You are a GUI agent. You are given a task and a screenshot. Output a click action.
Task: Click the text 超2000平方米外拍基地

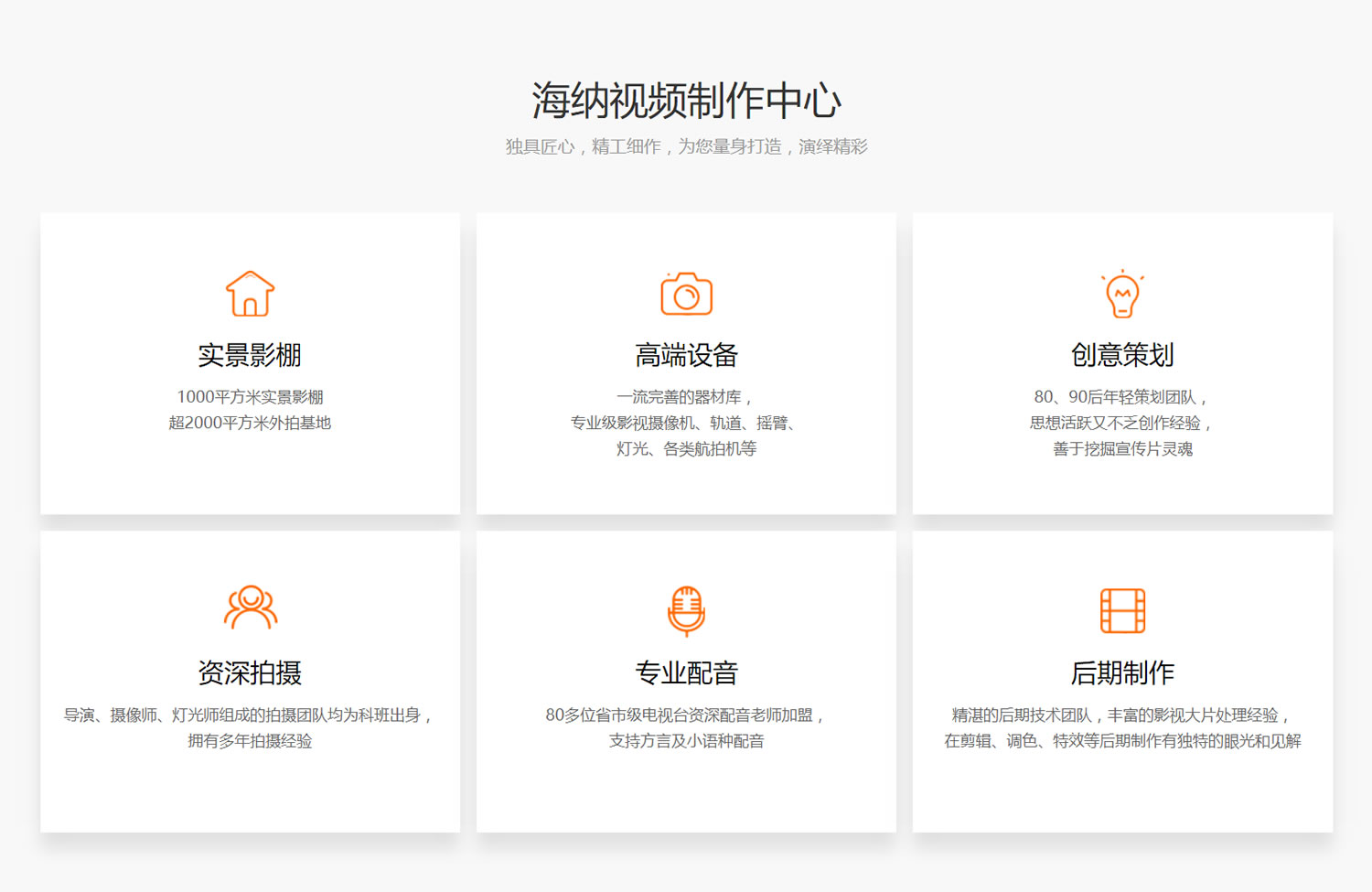click(x=250, y=423)
